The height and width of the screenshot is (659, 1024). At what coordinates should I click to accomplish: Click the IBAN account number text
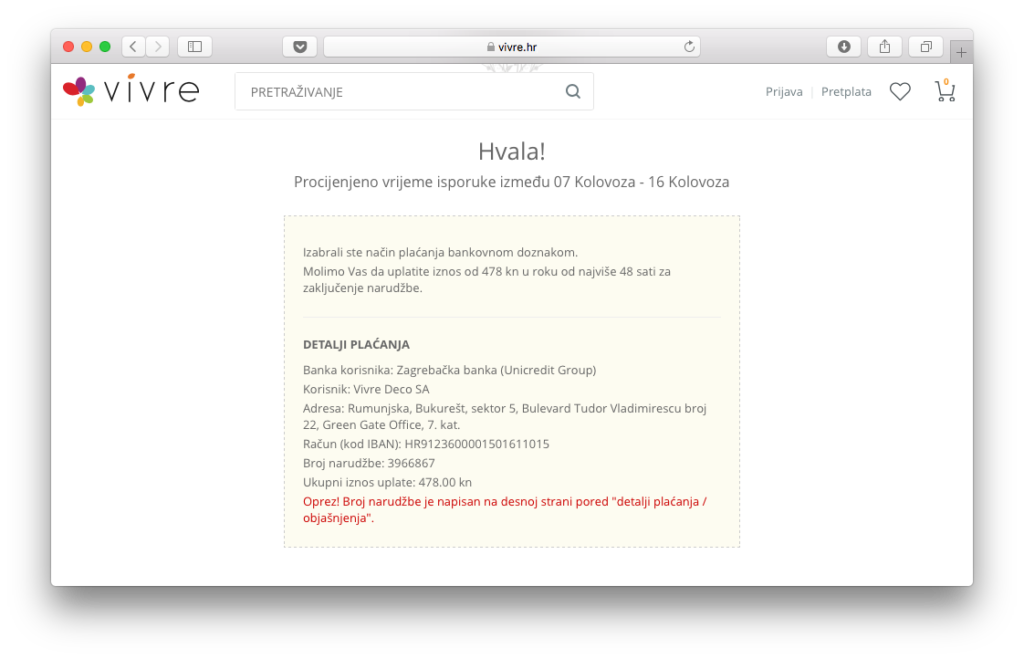pyautogui.click(x=477, y=444)
